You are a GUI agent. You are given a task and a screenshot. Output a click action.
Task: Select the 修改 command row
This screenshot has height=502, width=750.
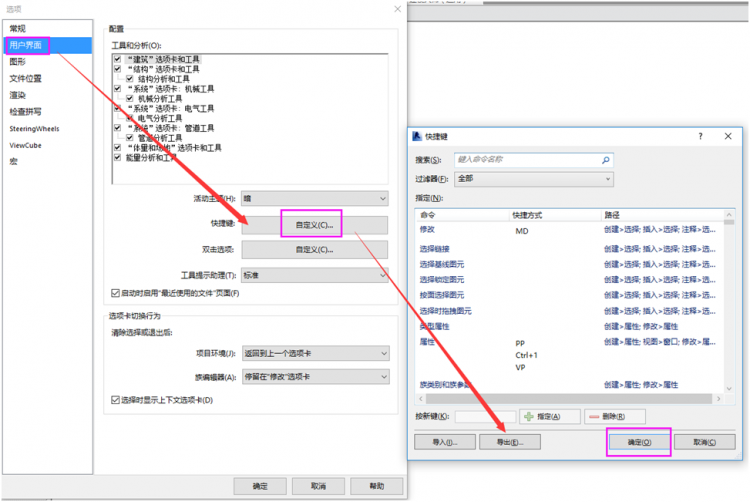click(569, 229)
